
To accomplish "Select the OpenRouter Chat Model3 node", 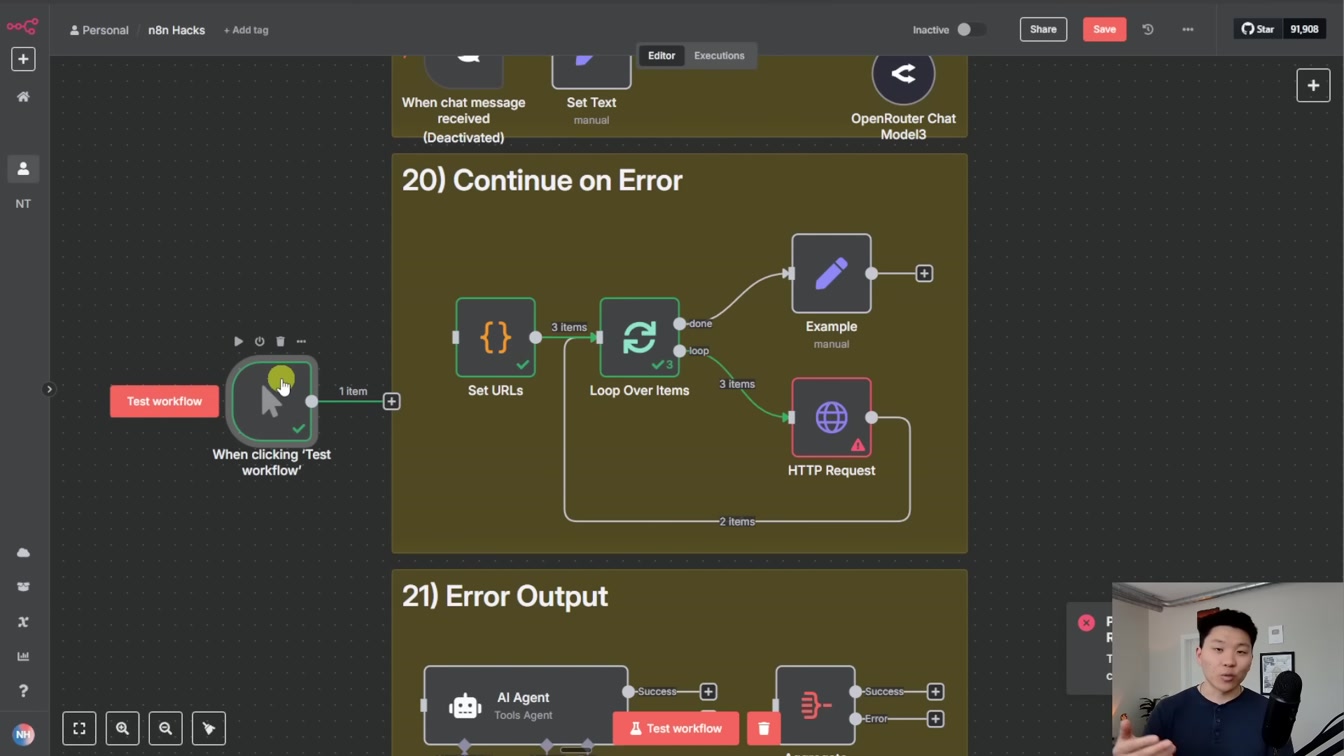I will coord(903,74).
